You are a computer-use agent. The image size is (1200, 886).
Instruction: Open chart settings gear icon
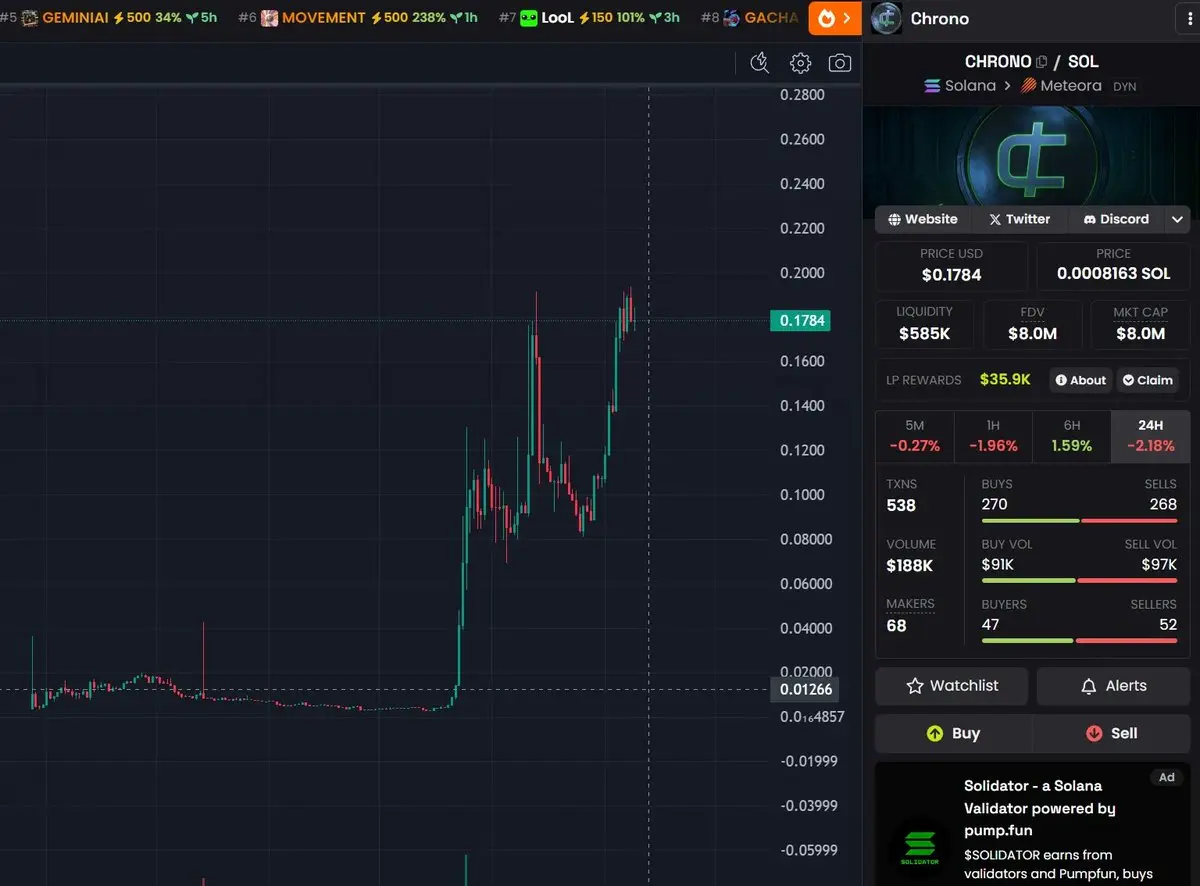point(800,63)
